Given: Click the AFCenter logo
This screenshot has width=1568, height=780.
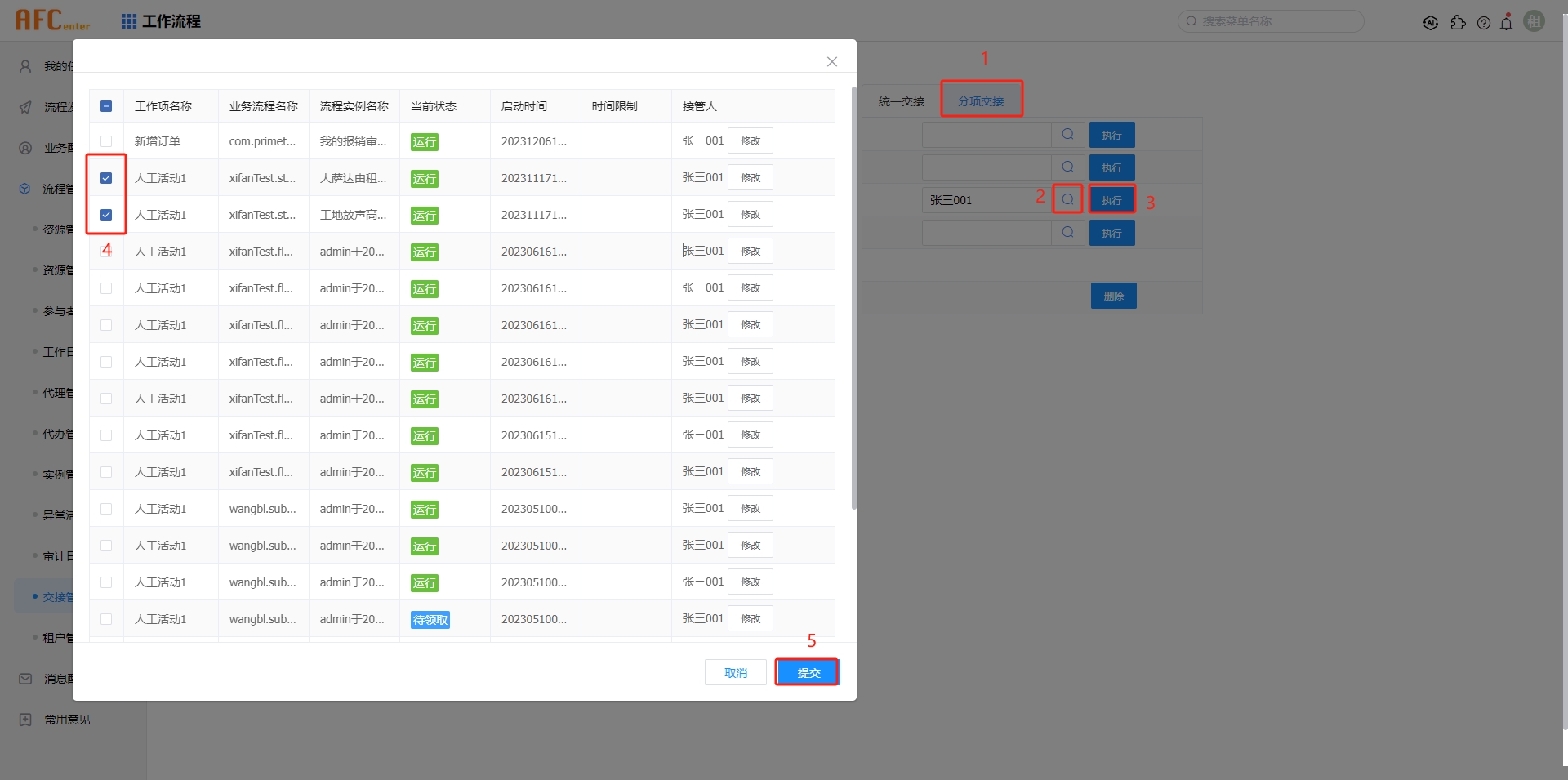Looking at the screenshot, I should 51,20.
